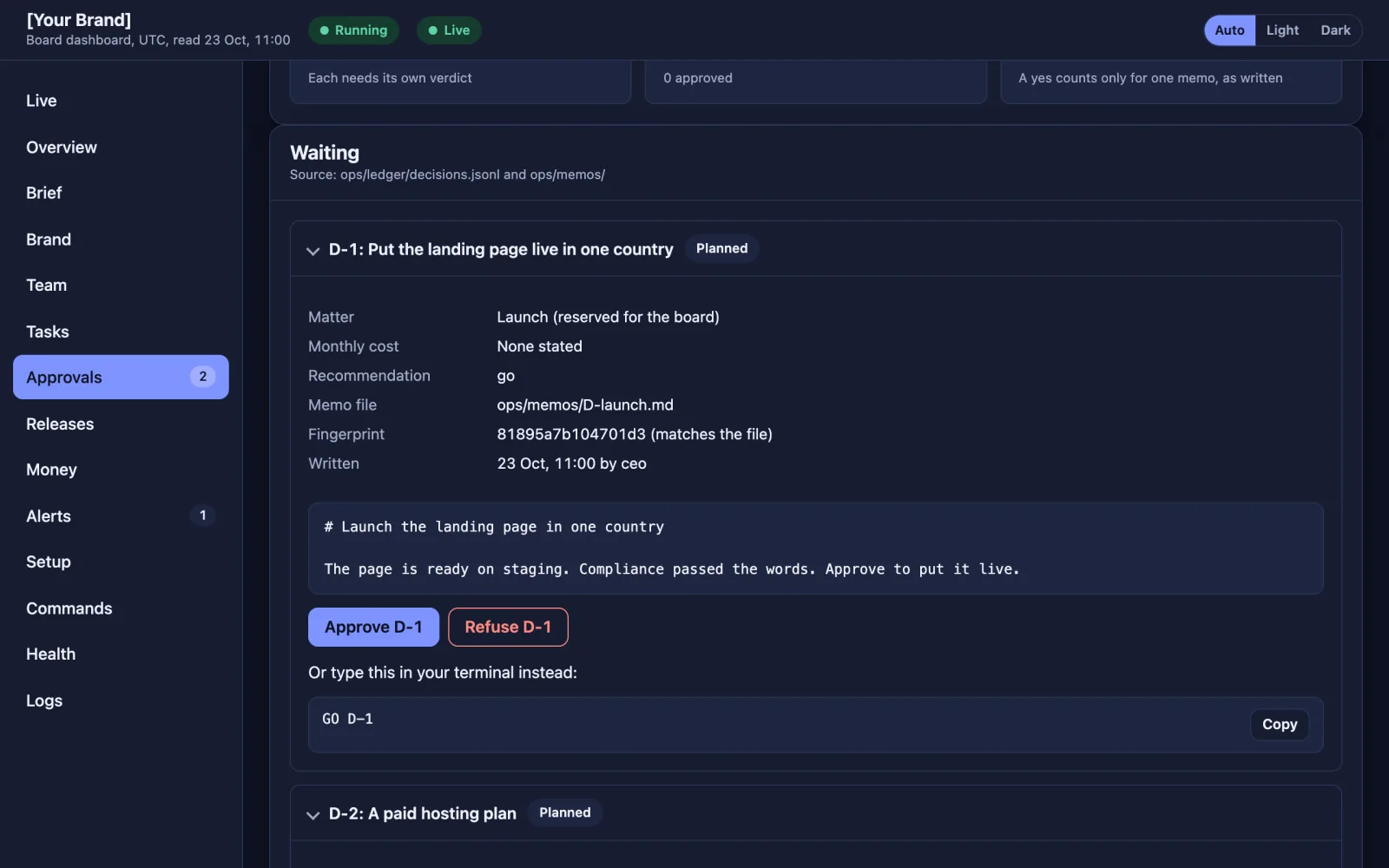Click the Planned badge on D-2
The image size is (1389, 868).
565,812
